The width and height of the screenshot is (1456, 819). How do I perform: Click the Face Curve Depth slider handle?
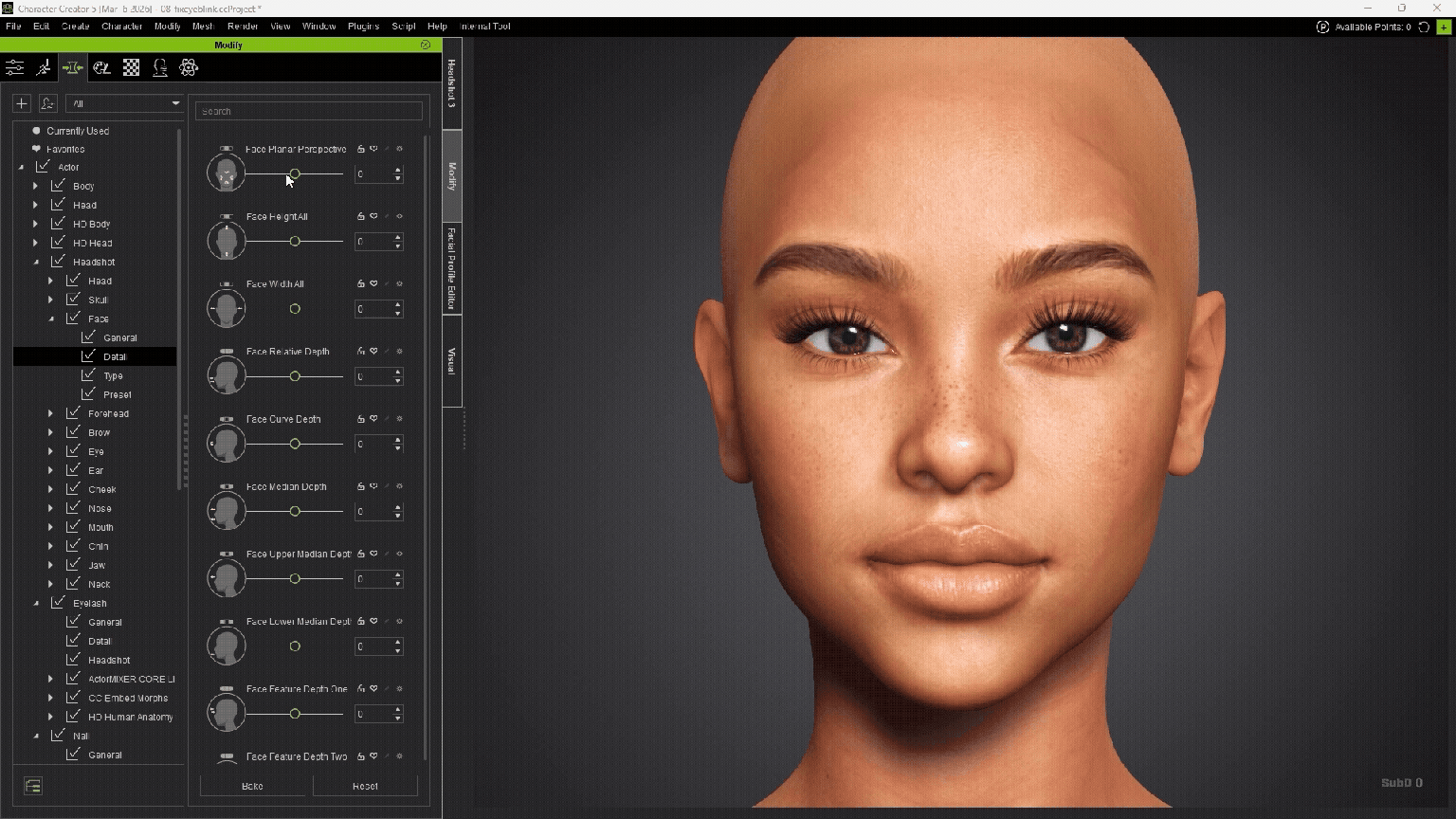[295, 444]
